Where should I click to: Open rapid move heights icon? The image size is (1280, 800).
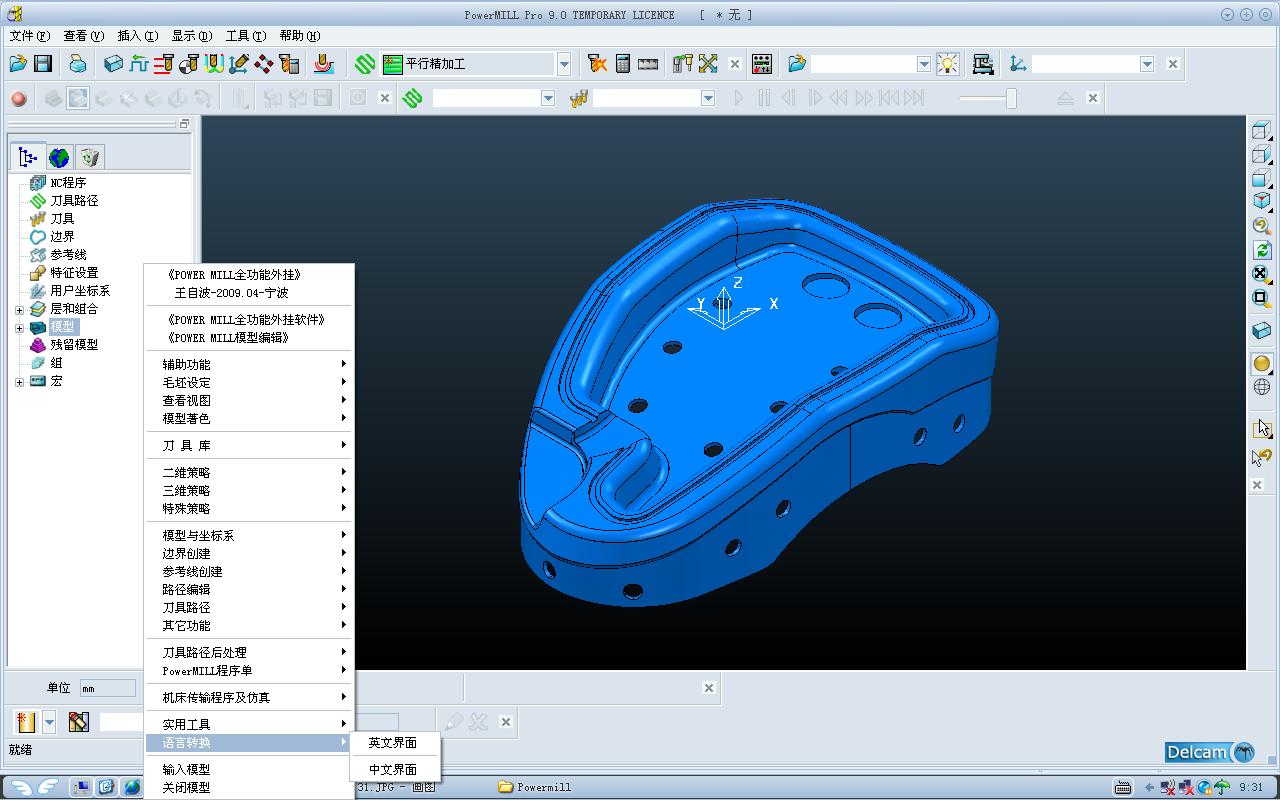tap(164, 64)
